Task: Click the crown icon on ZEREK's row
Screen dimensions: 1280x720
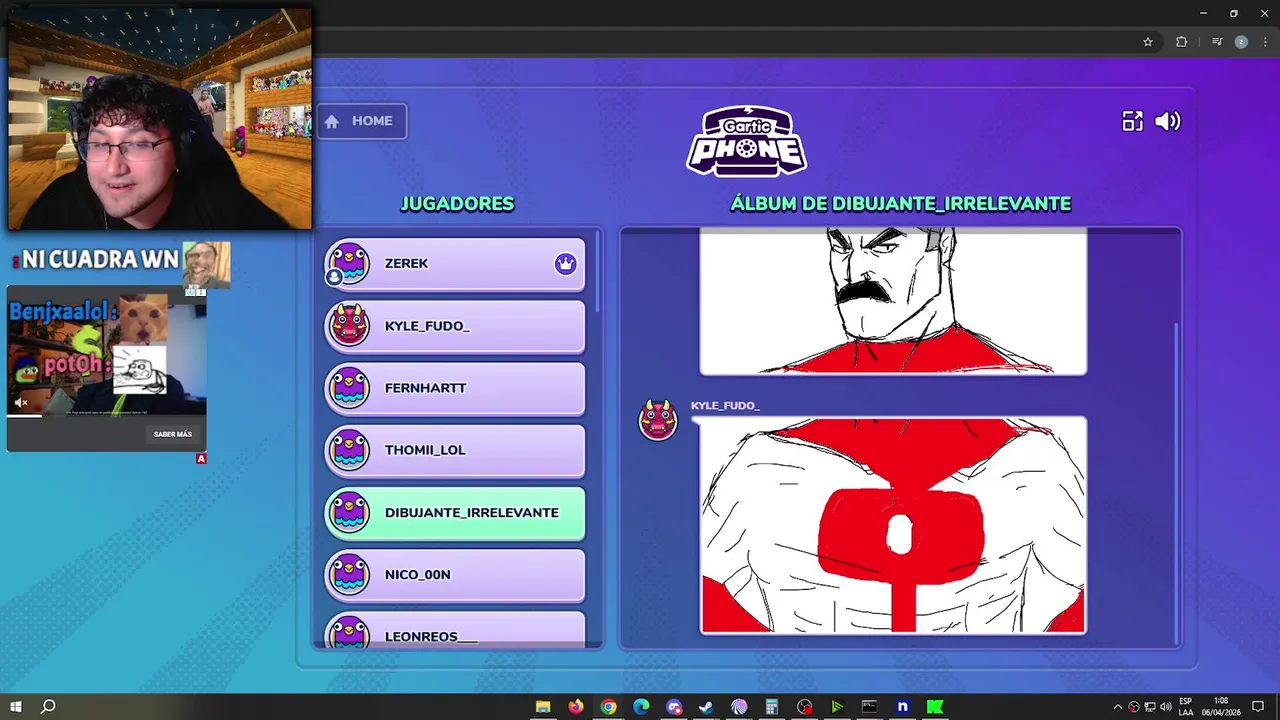Action: point(566,264)
